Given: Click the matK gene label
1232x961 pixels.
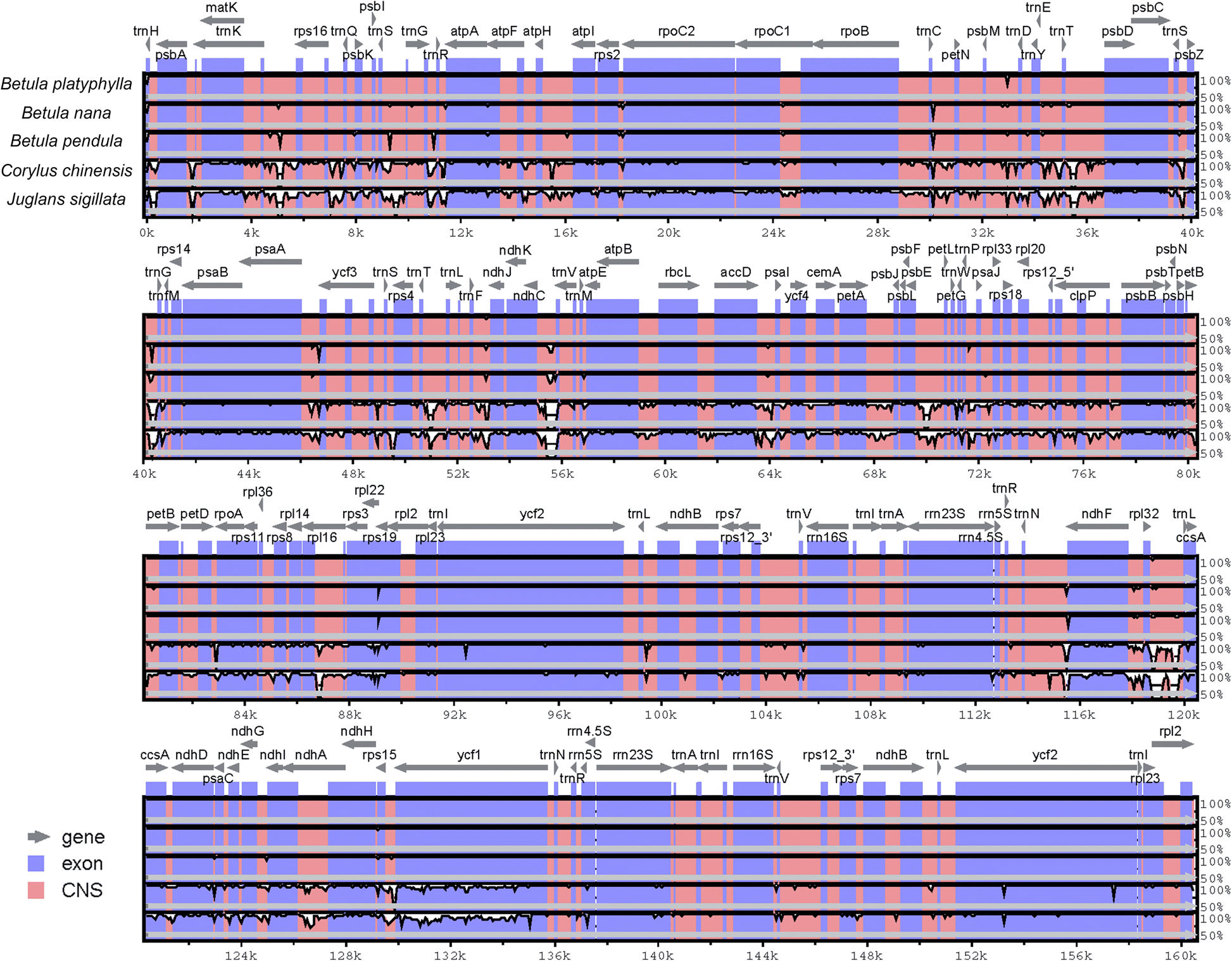Looking at the screenshot, I should point(222,8).
